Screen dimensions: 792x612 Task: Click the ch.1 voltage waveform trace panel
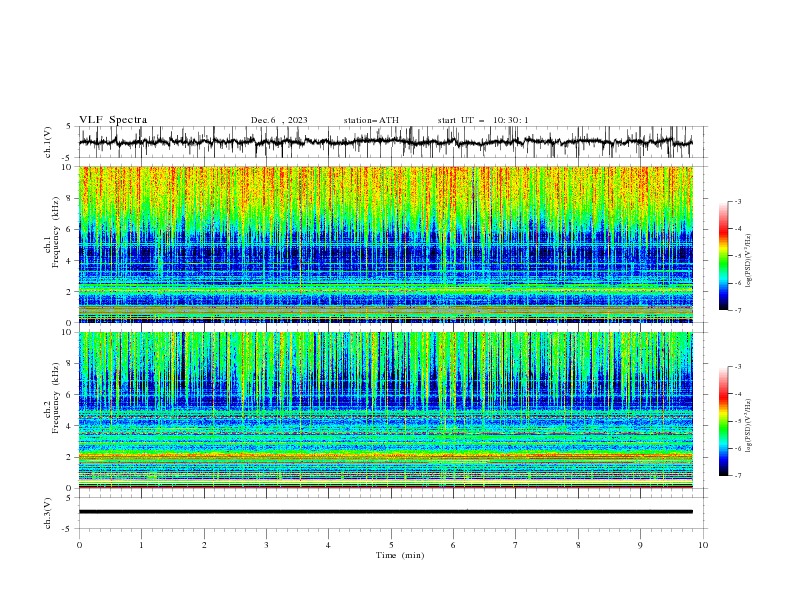click(x=386, y=142)
